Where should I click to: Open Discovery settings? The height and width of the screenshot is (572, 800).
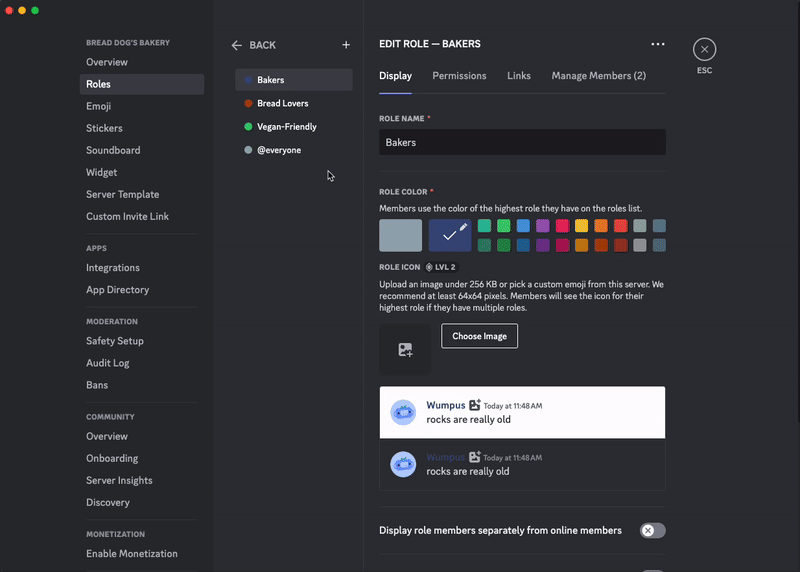(x=142, y=503)
